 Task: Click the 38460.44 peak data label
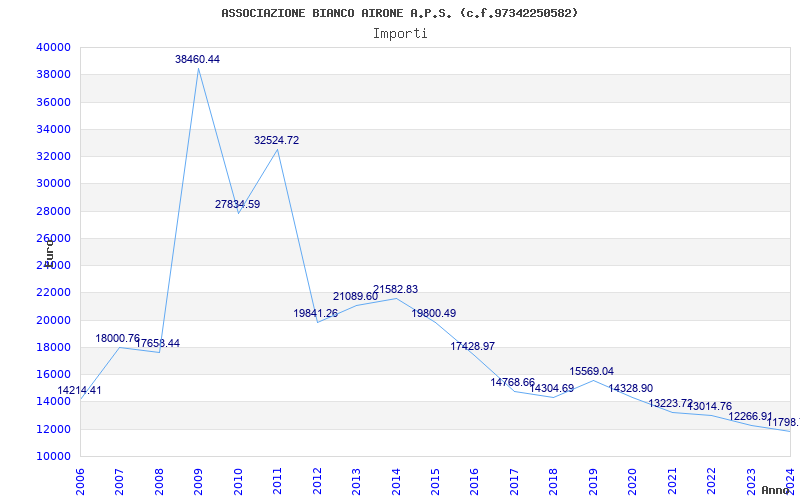(x=197, y=59)
